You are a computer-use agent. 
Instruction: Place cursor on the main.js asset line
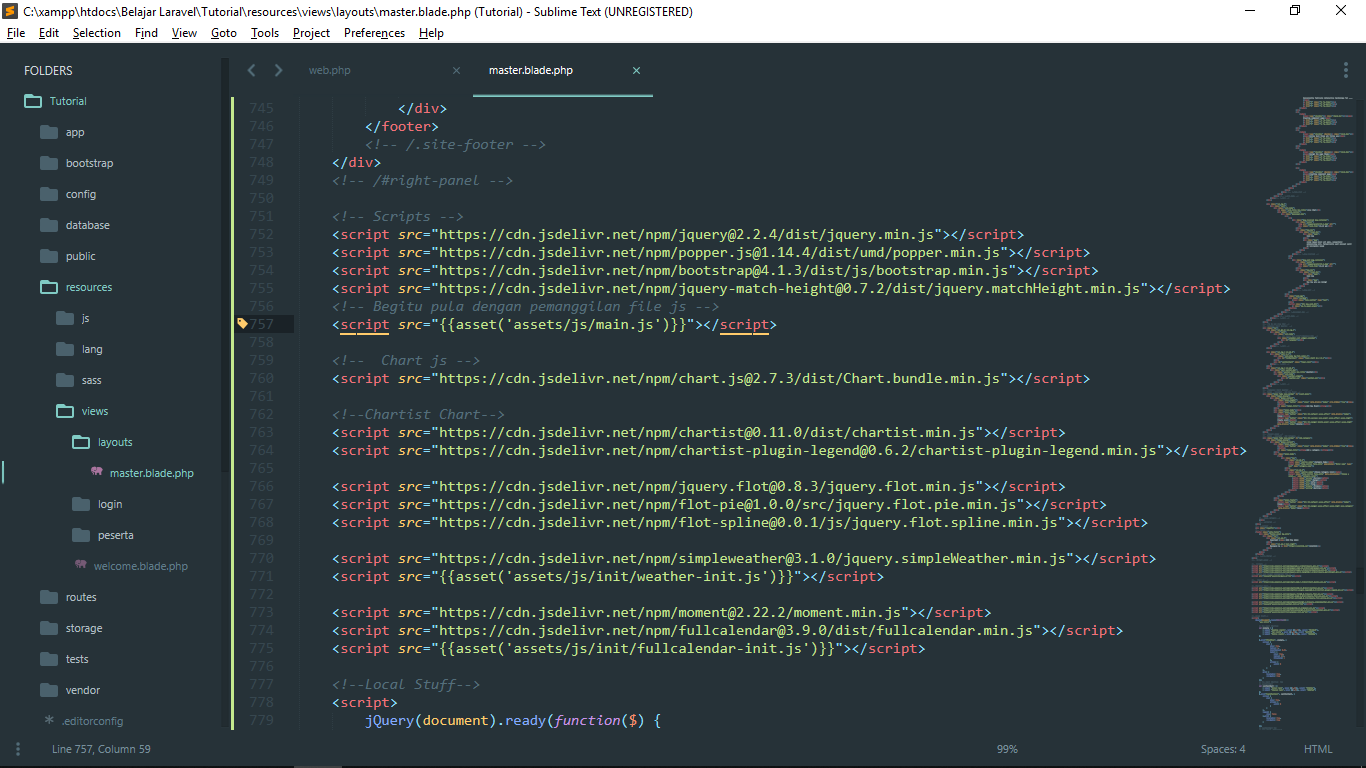(554, 324)
